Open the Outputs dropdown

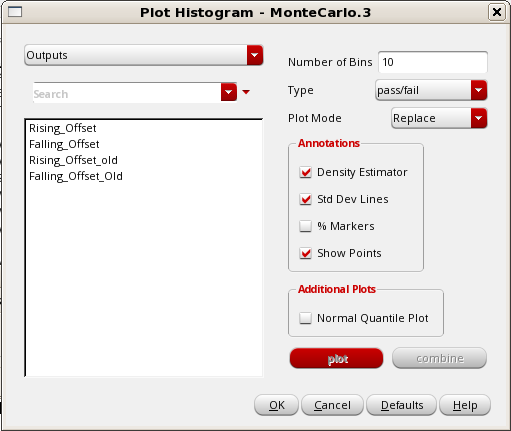coord(144,55)
